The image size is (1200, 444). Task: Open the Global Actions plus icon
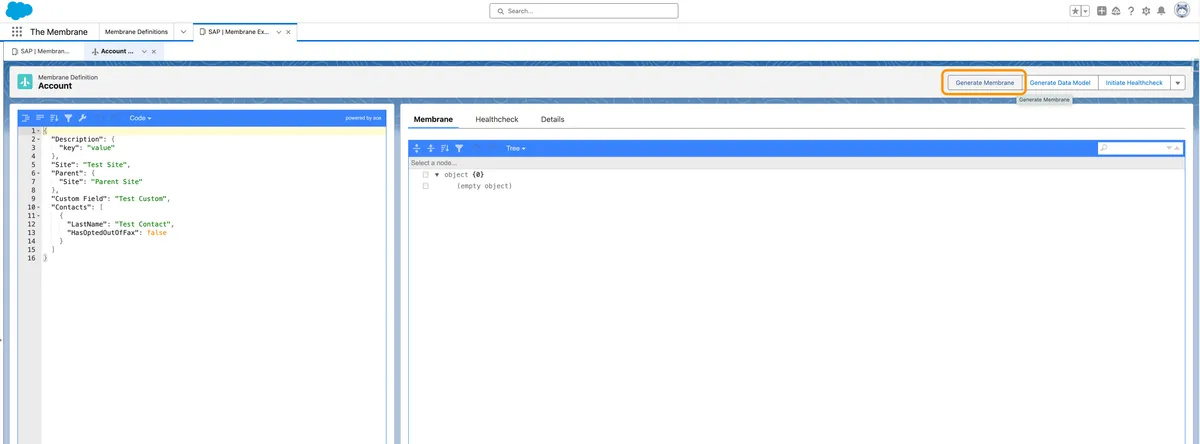point(1101,11)
